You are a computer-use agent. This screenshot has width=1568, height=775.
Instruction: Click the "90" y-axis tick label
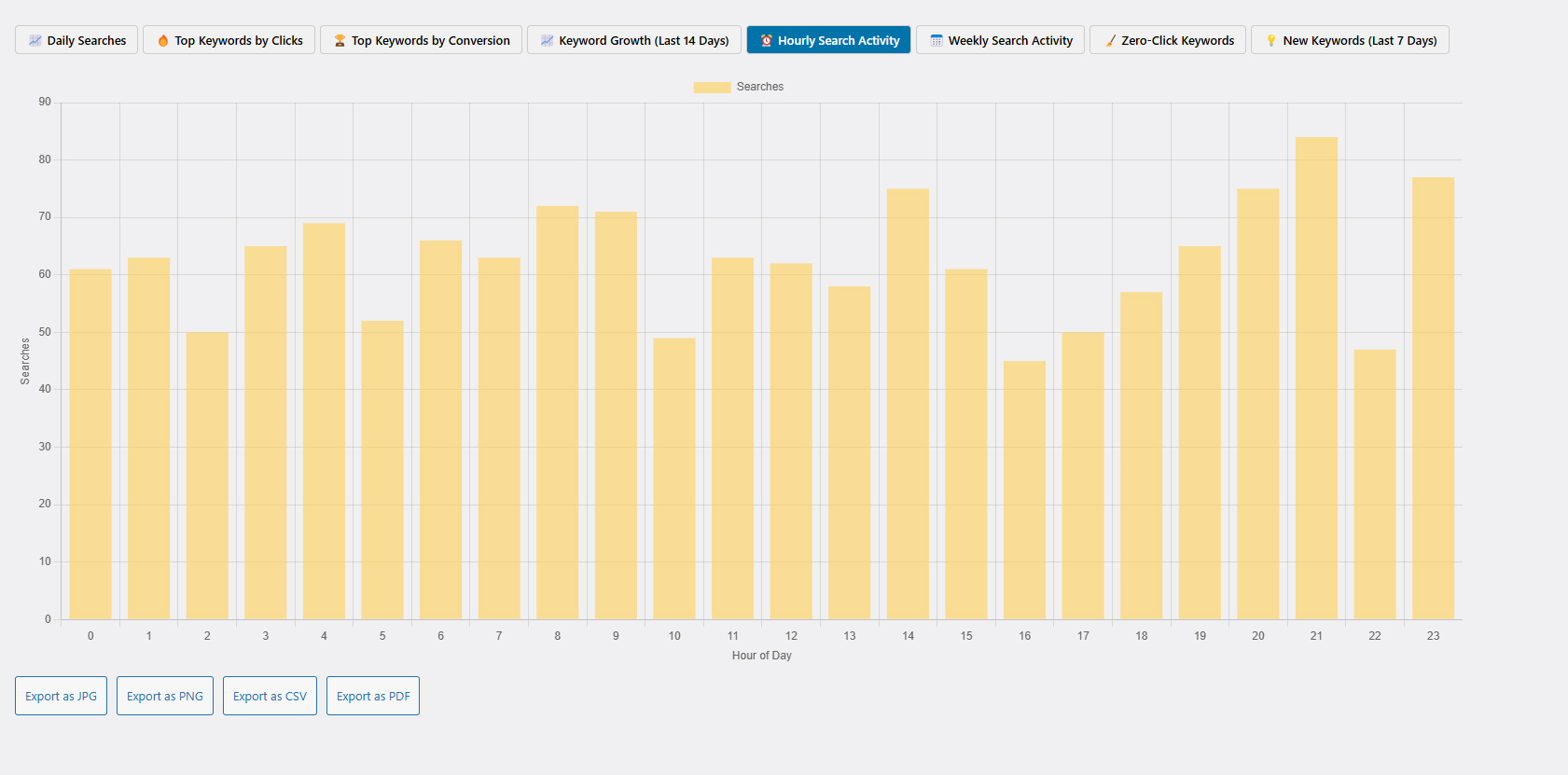[45, 102]
